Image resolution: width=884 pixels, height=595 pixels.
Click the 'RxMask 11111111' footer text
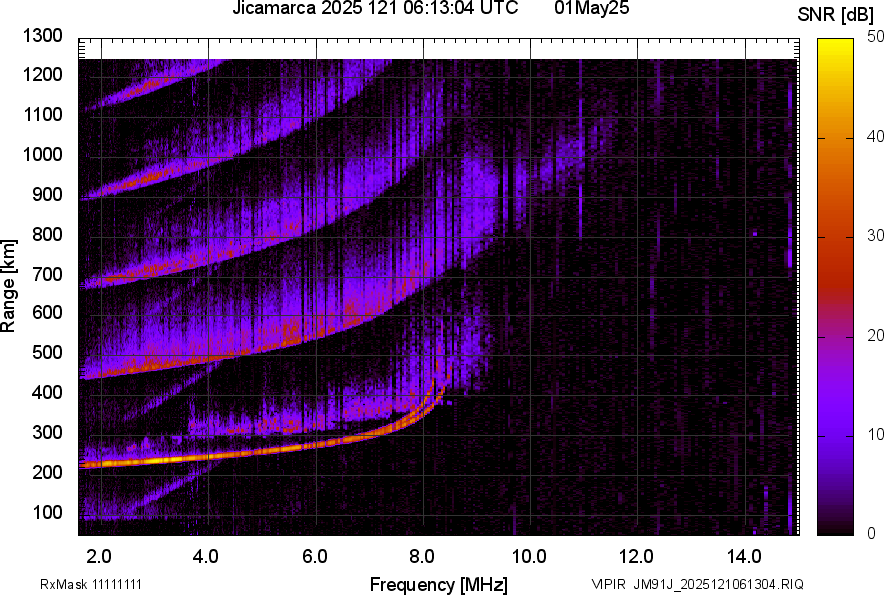tap(91, 584)
